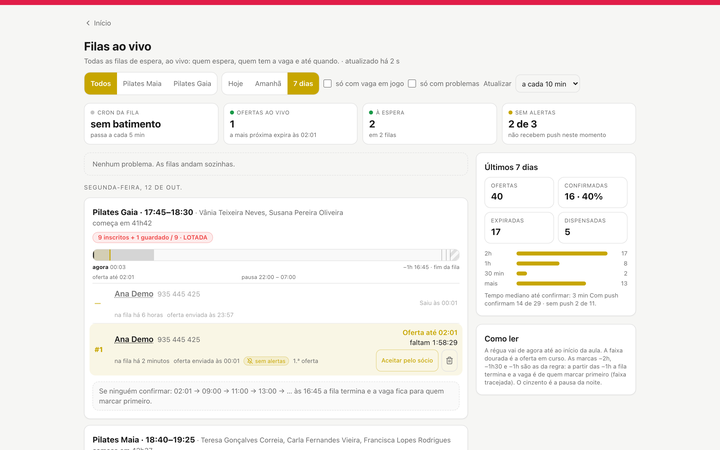
Task: Click the 'sem alertas' badge
Action: pyautogui.click(x=266, y=361)
